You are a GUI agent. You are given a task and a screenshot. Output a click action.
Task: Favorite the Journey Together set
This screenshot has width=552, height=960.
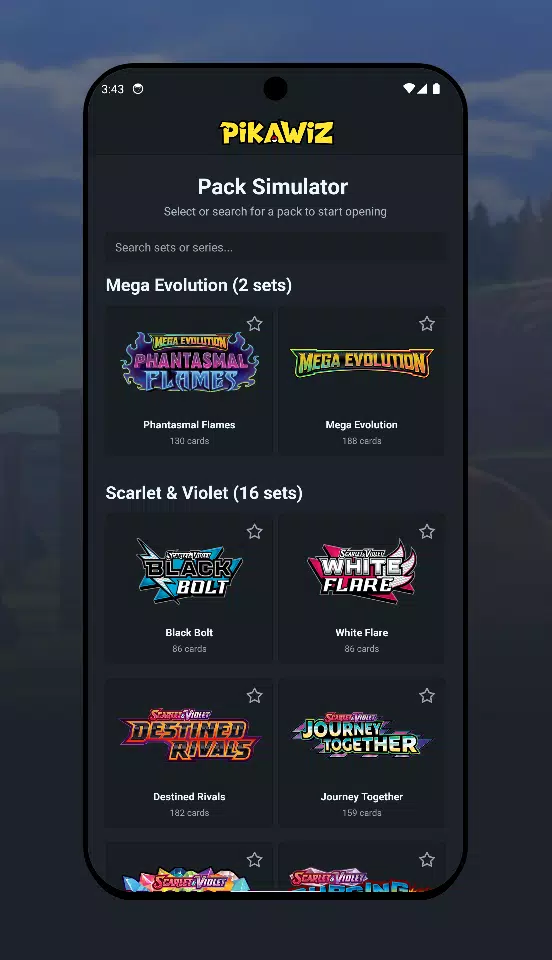427,696
